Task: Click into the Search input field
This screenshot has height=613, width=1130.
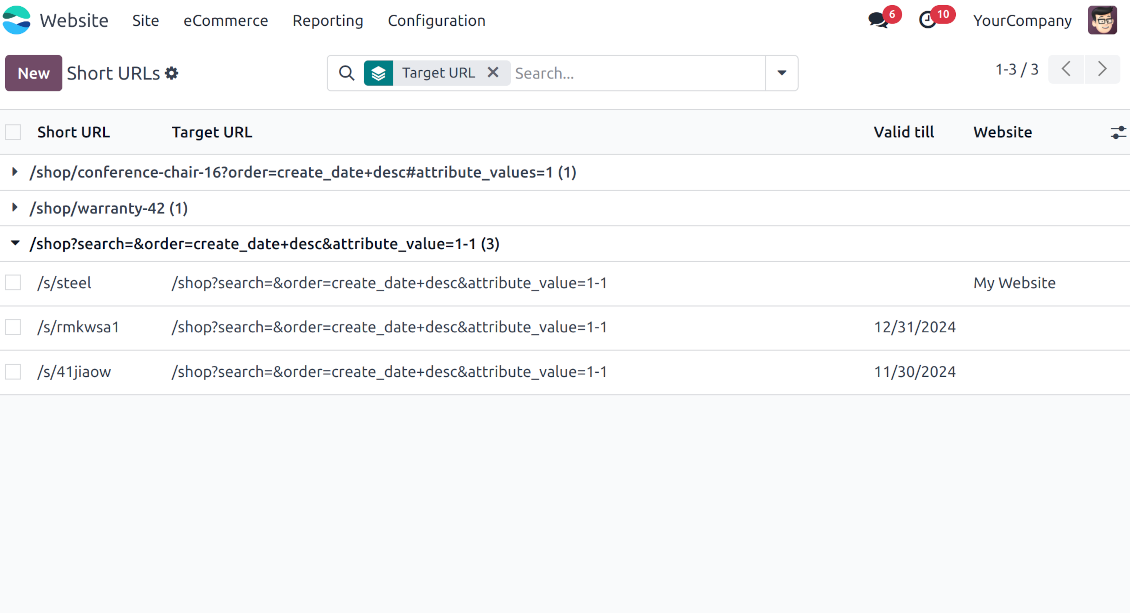Action: [635, 73]
